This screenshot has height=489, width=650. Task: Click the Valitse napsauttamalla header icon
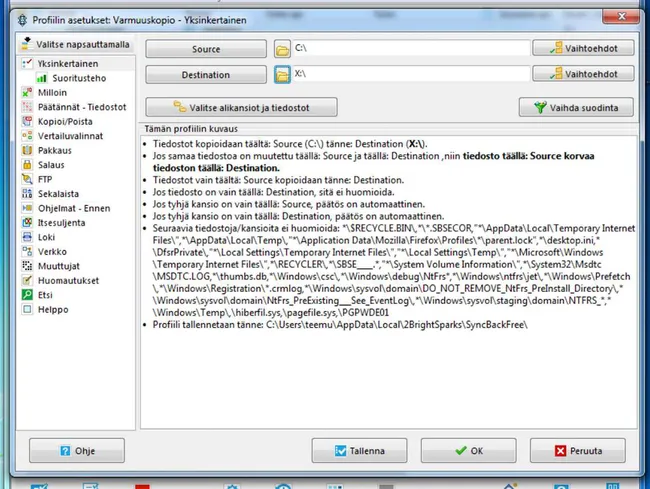[x=27, y=43]
